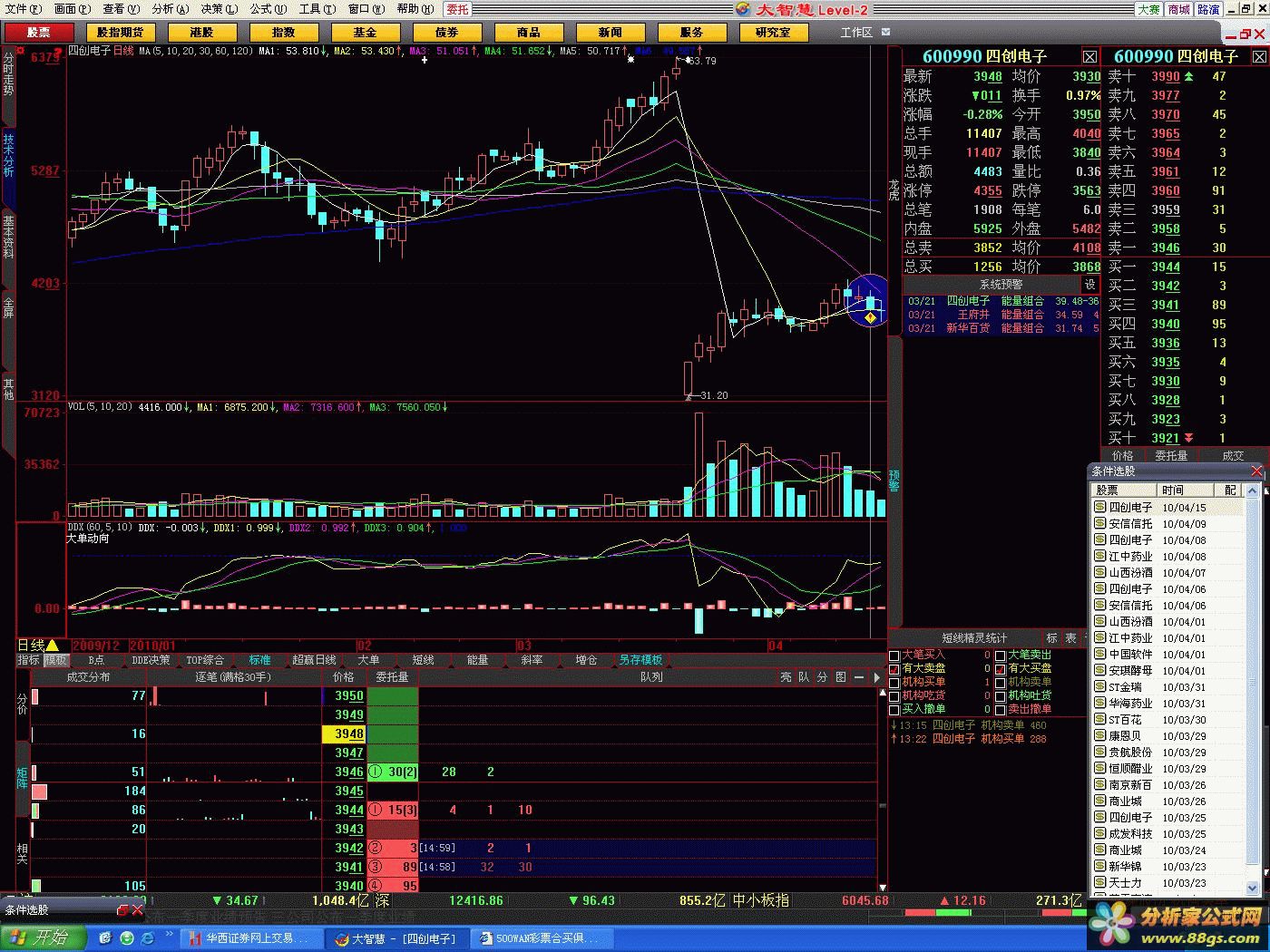Viewport: 1270px width, 952px height.
Task: Select the 债券 toolbar button
Action: [x=446, y=32]
